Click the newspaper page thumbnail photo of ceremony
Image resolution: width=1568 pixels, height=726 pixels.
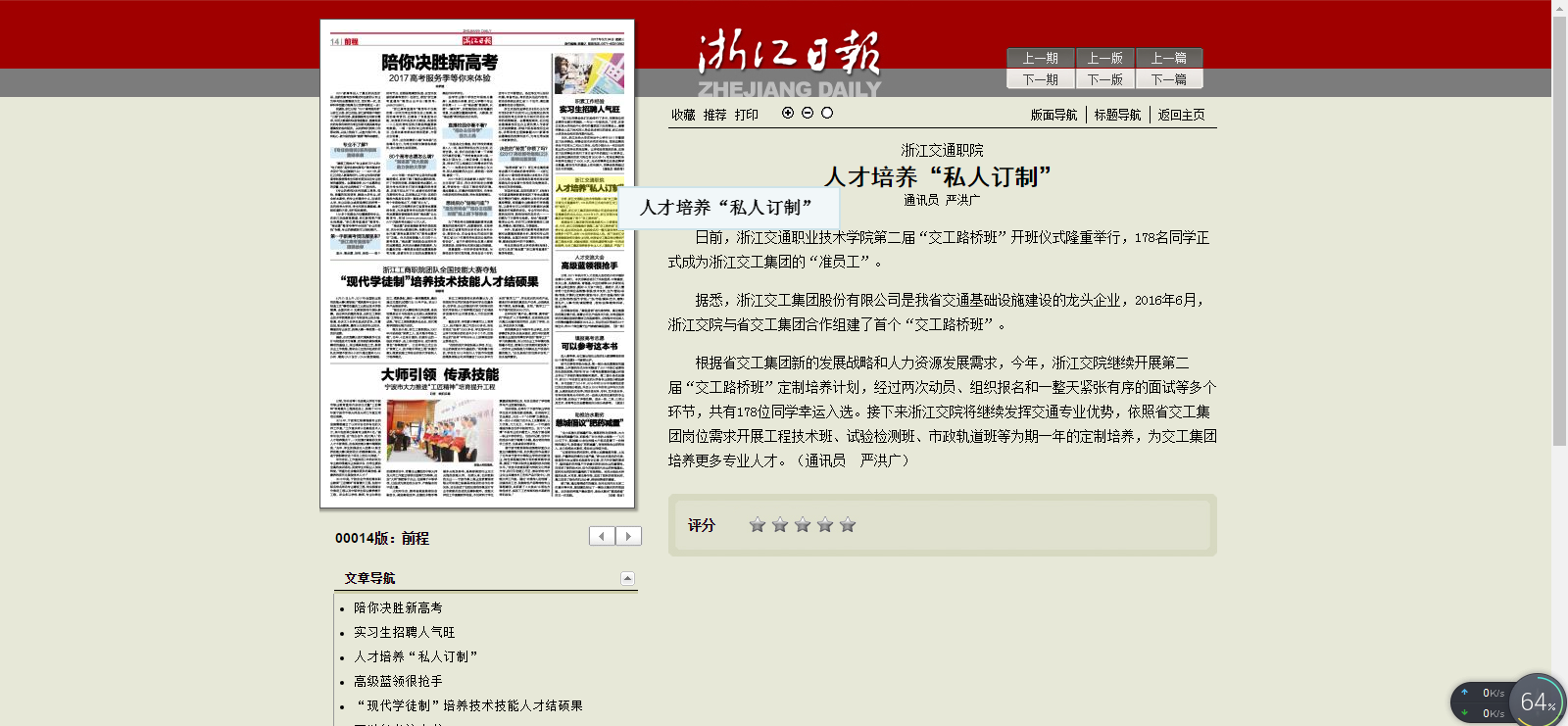coord(439,430)
